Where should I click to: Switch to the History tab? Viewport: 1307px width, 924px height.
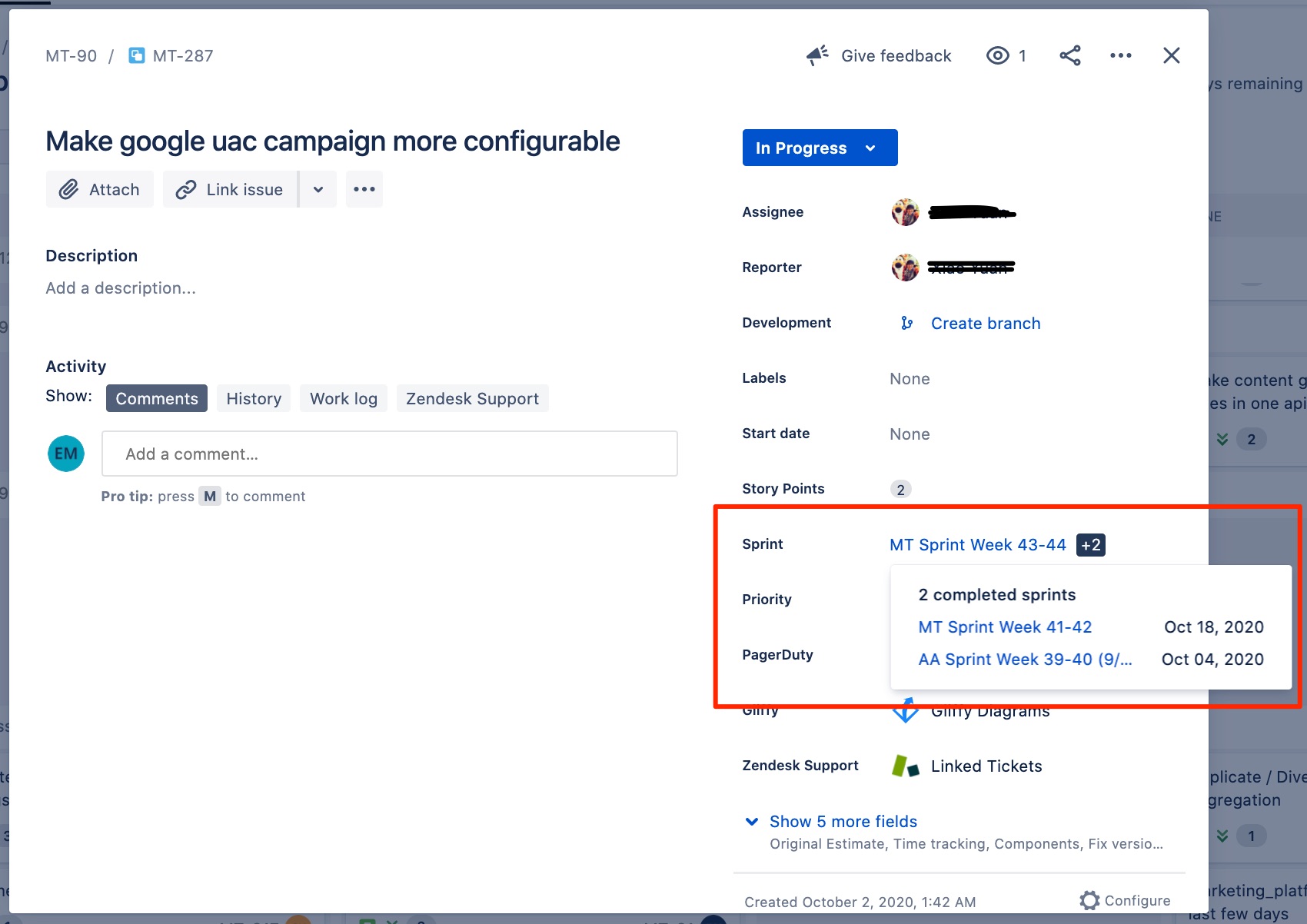(x=254, y=398)
